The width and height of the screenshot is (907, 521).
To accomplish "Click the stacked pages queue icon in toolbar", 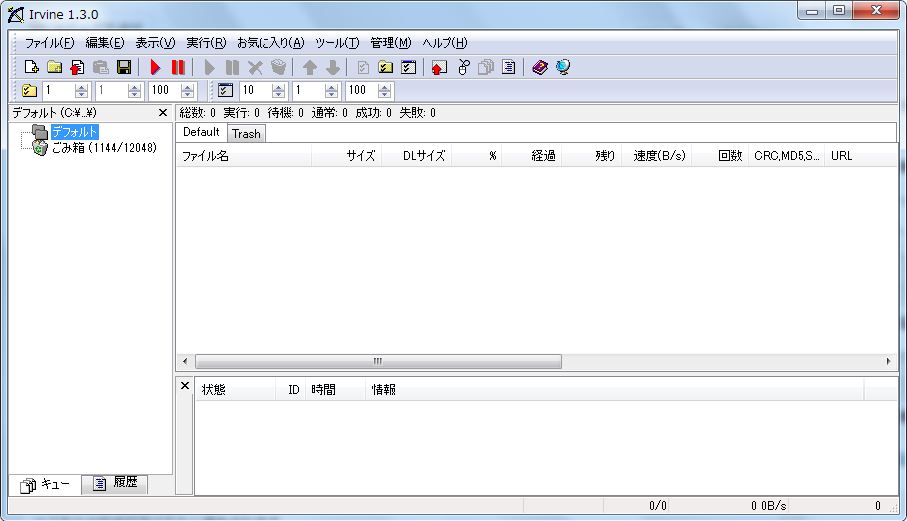I will (x=486, y=67).
